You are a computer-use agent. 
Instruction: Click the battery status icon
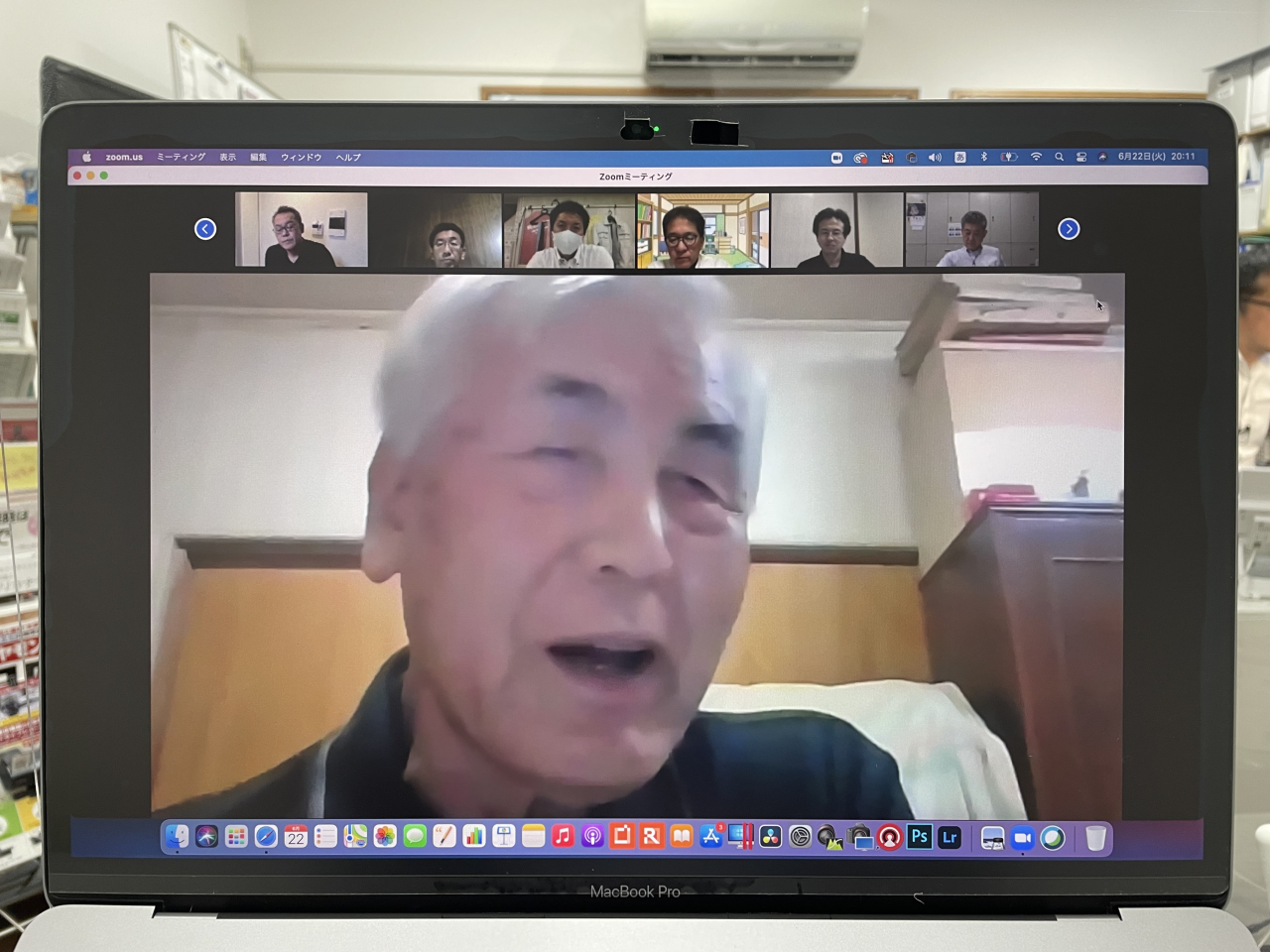coord(1009,157)
